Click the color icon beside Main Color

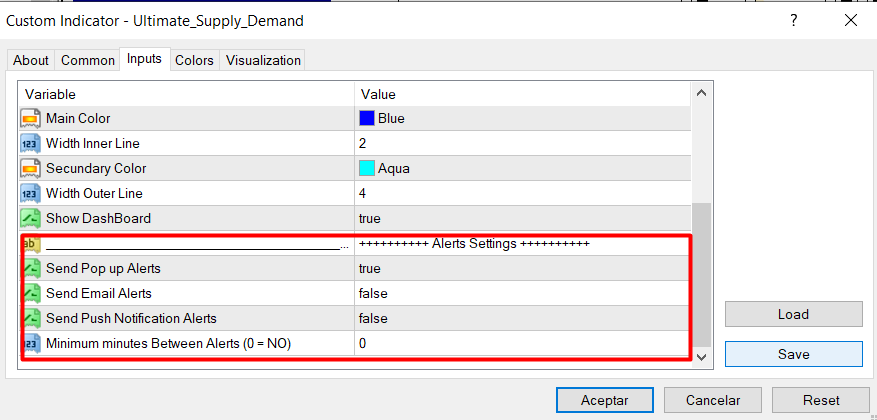point(30,119)
